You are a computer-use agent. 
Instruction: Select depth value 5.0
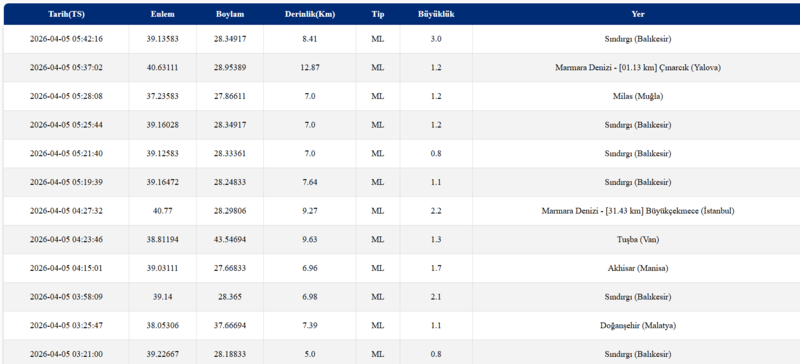click(310, 353)
